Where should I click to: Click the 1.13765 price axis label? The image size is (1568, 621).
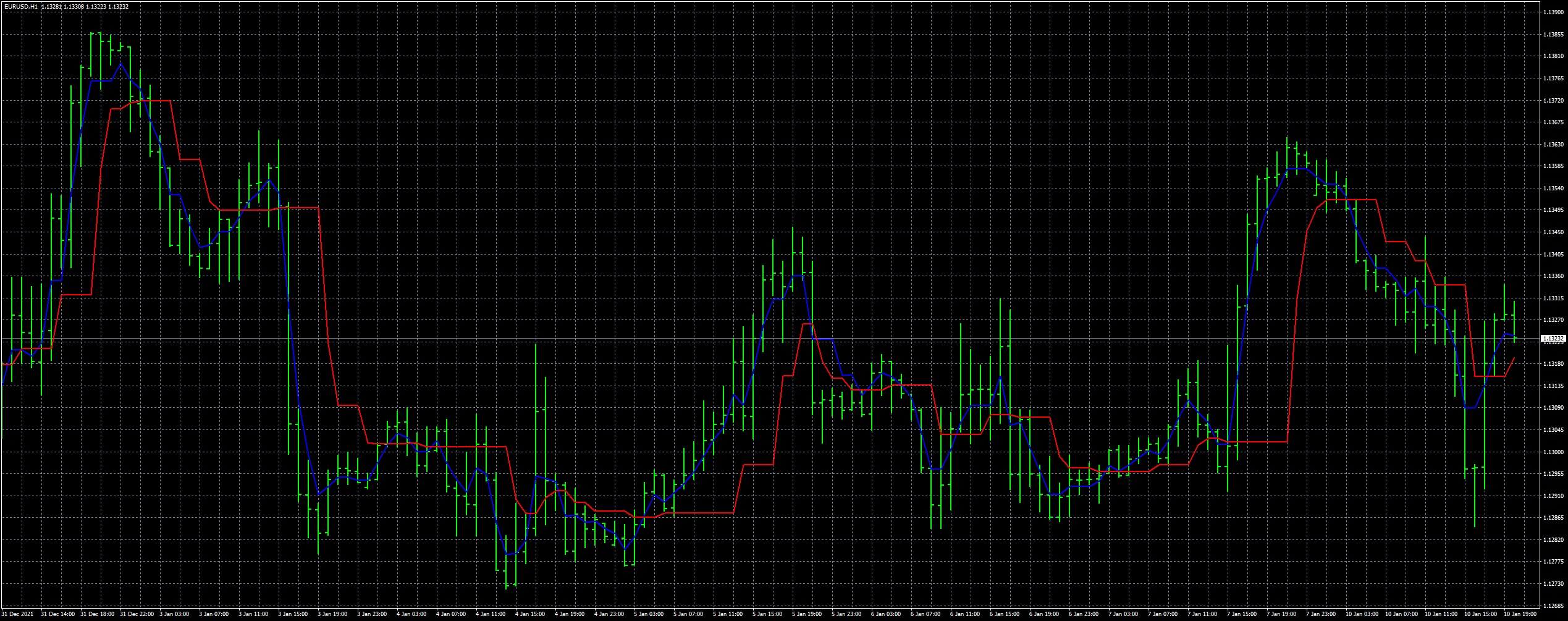1553,78
